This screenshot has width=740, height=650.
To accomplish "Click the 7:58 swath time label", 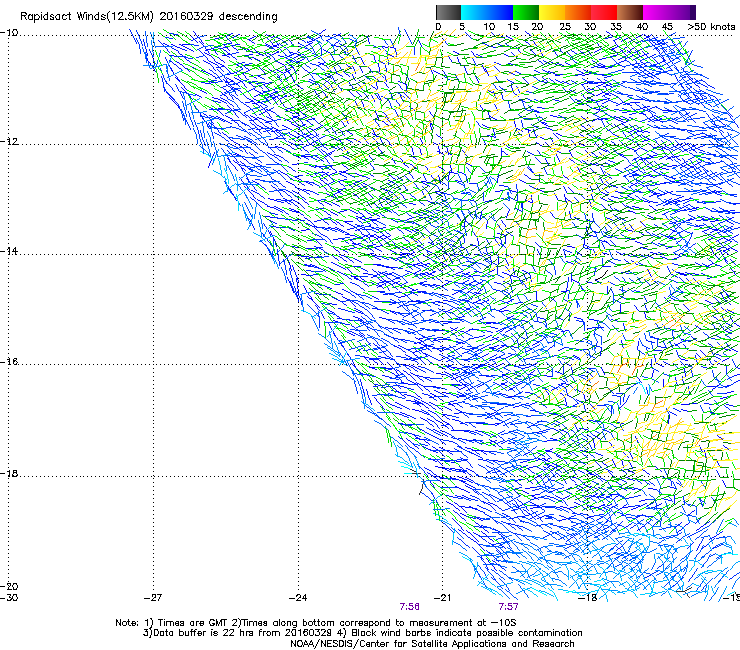I will 409,607.
